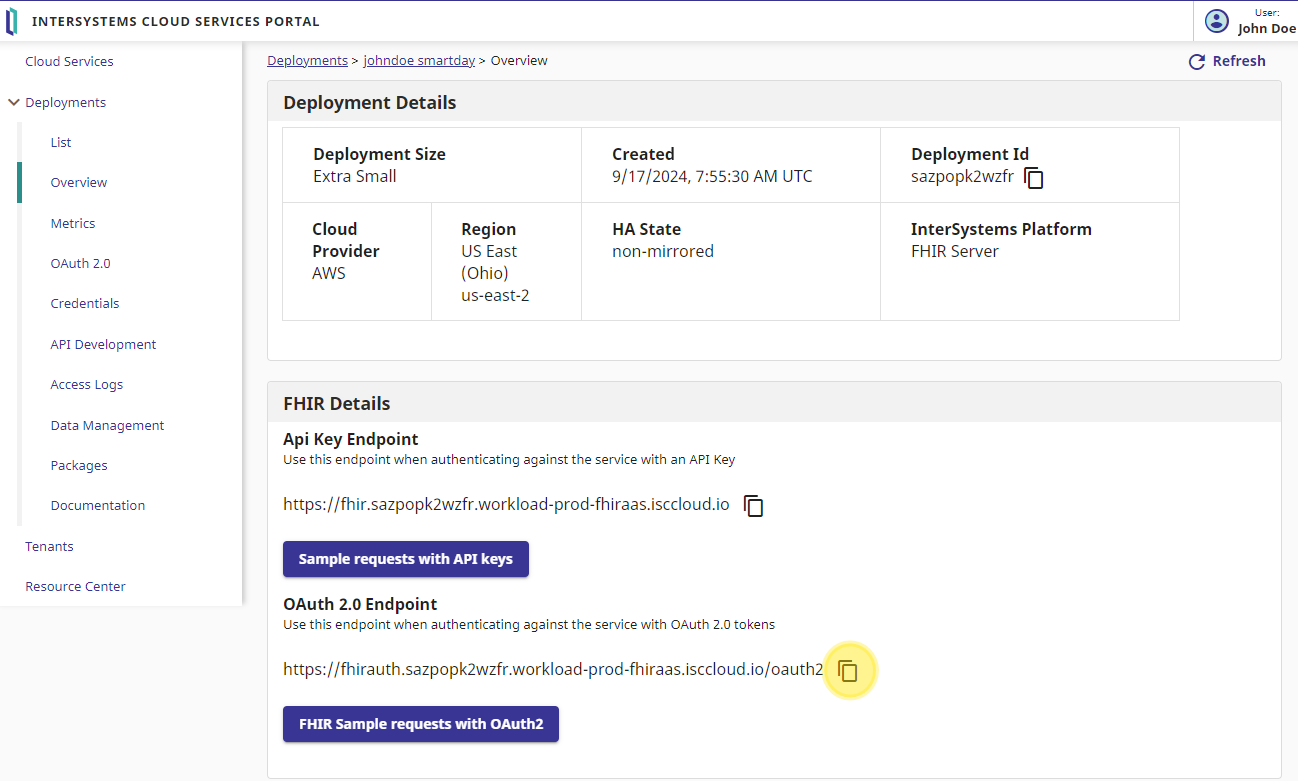Click the AWS cloud provider value

(x=329, y=273)
